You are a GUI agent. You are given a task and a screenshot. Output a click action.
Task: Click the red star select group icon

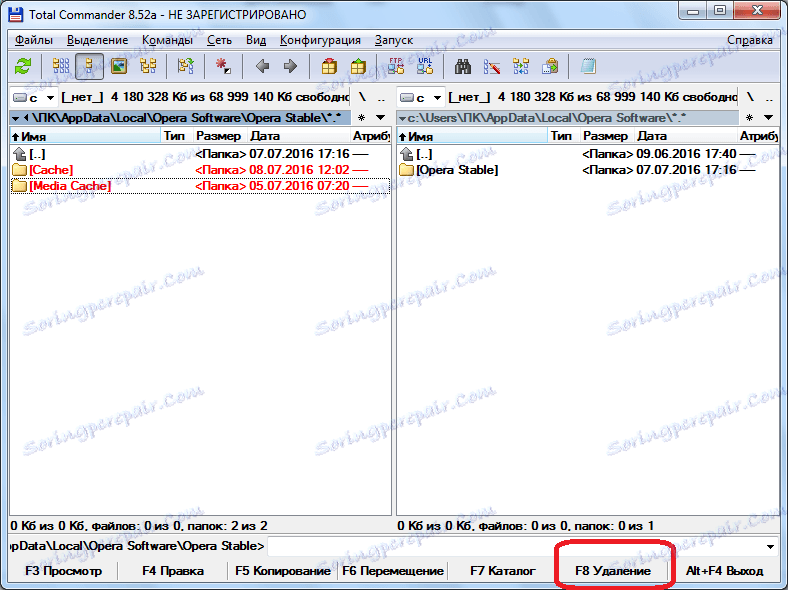point(223,66)
